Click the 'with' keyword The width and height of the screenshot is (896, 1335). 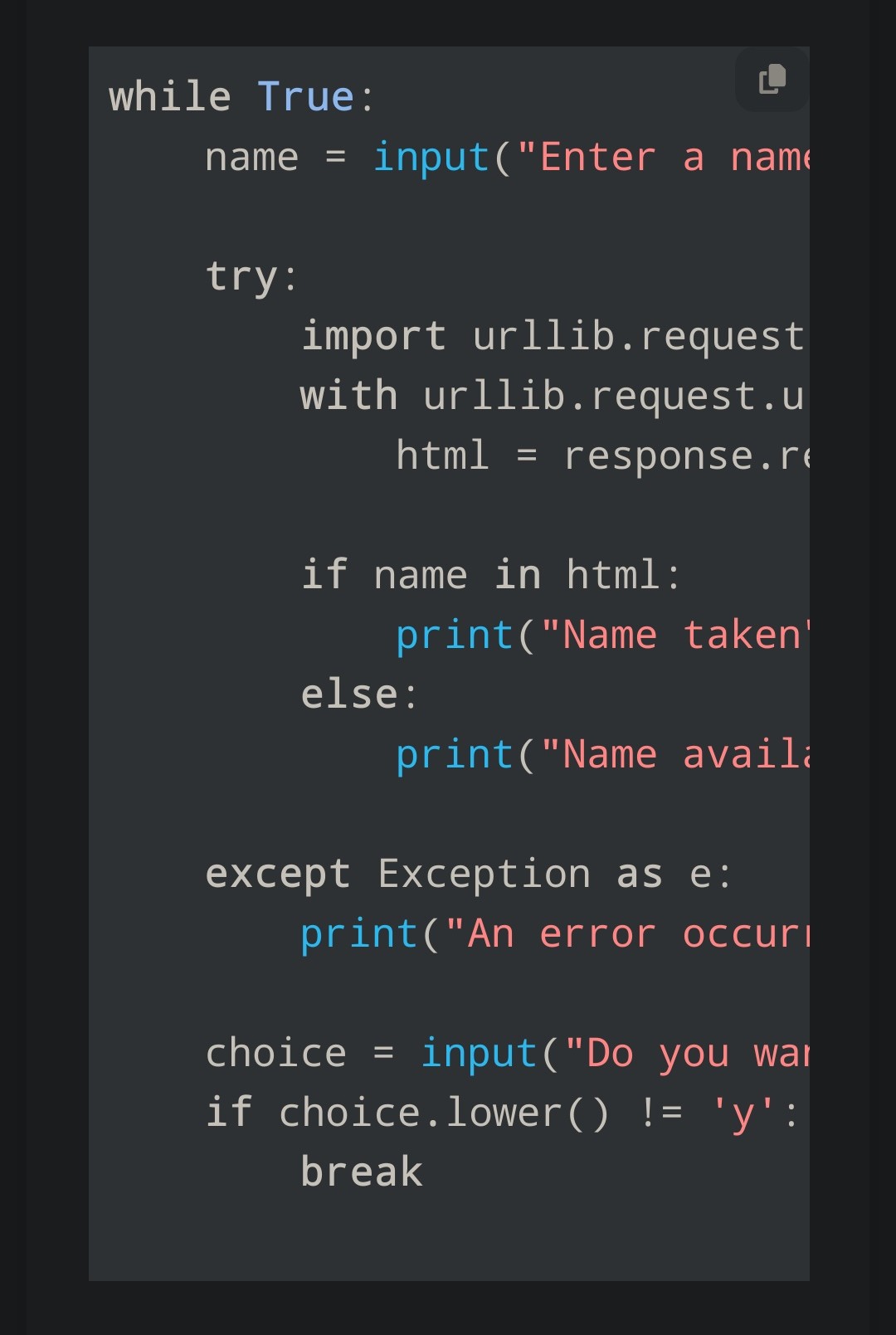(x=348, y=396)
